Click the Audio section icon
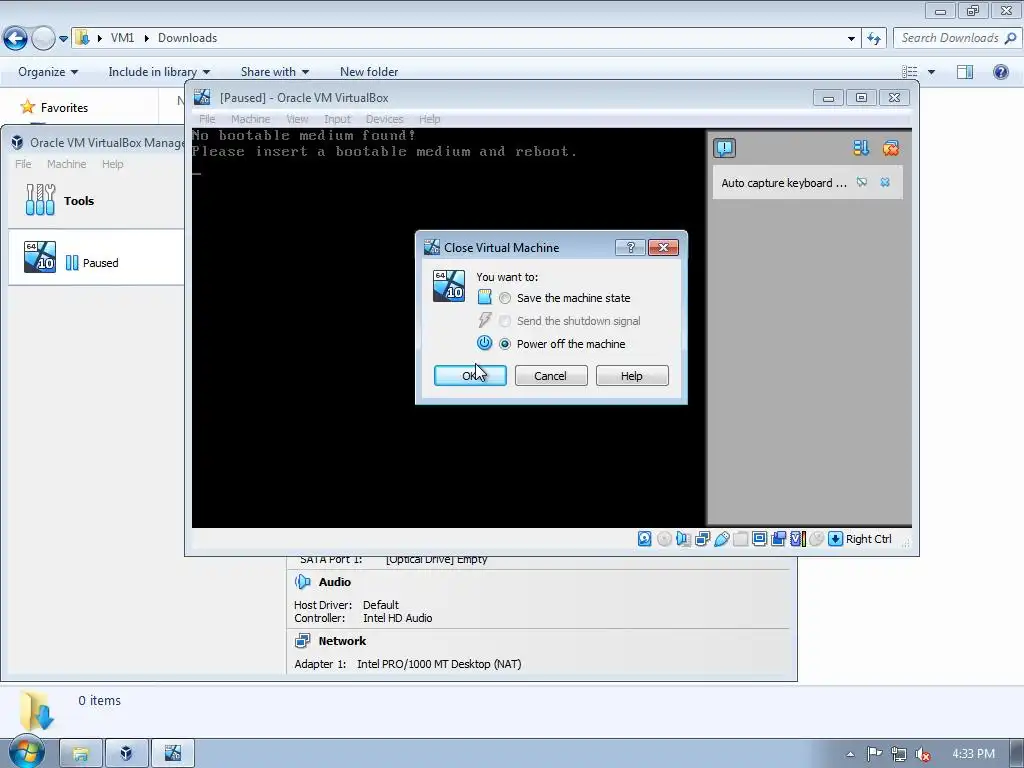The image size is (1024, 768). click(x=302, y=582)
